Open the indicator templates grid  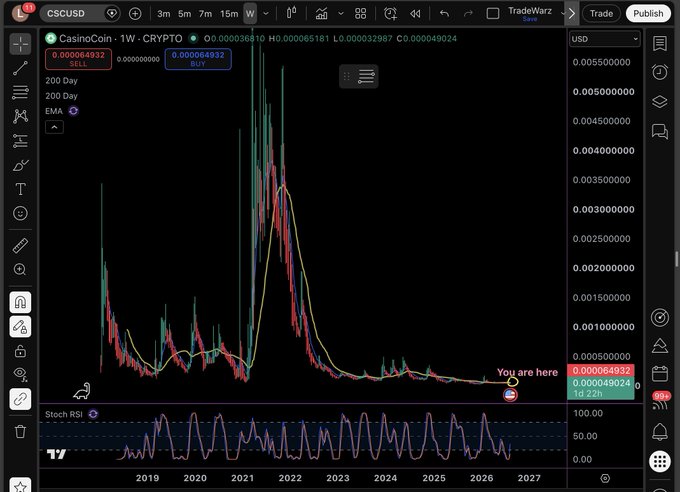[x=360, y=13]
